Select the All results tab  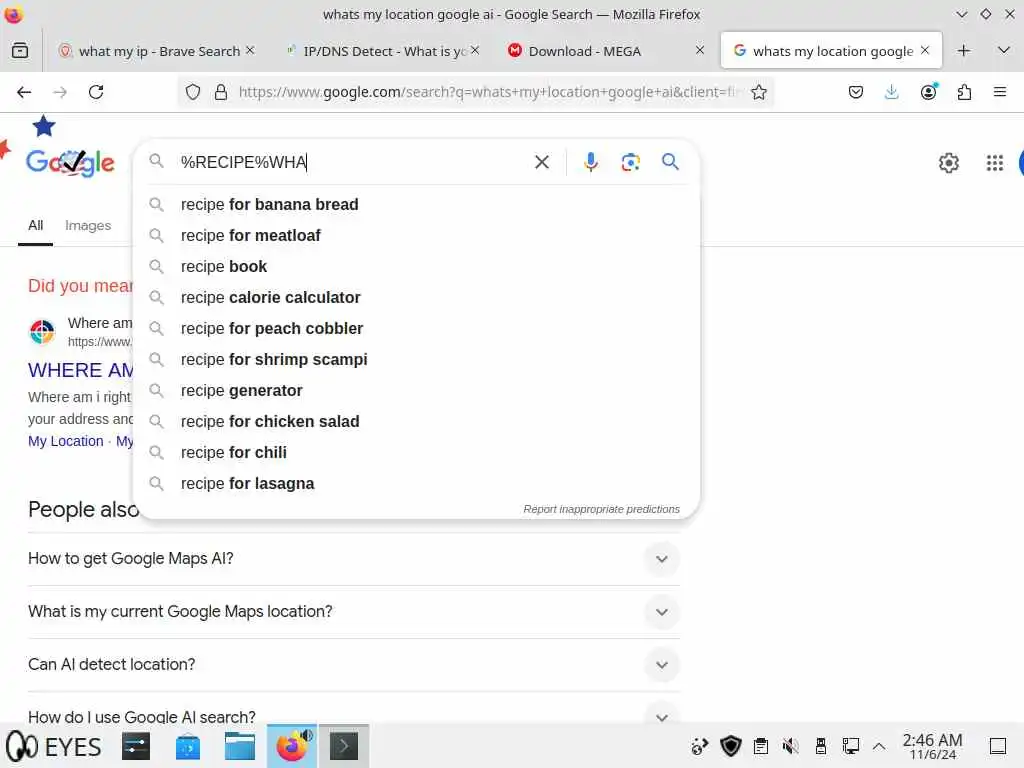click(35, 225)
